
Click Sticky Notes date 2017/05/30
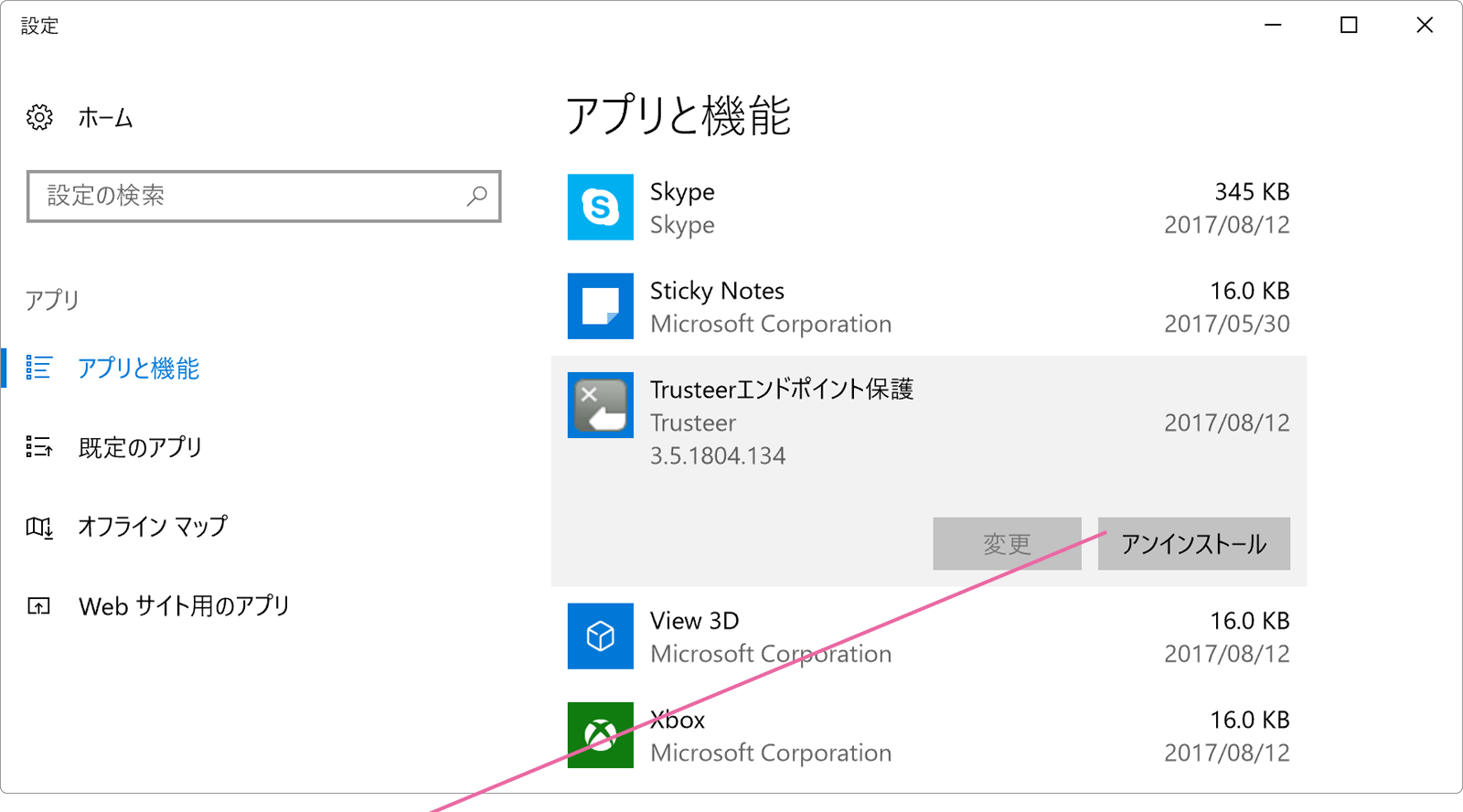click(1227, 324)
